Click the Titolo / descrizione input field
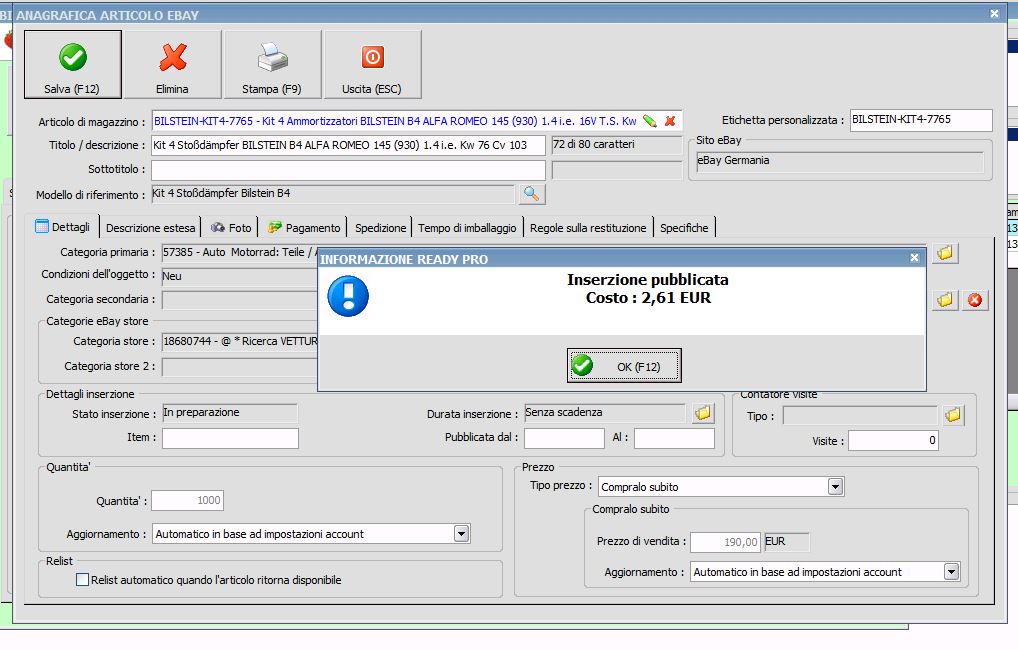This screenshot has width=1018, height=650. 348,145
